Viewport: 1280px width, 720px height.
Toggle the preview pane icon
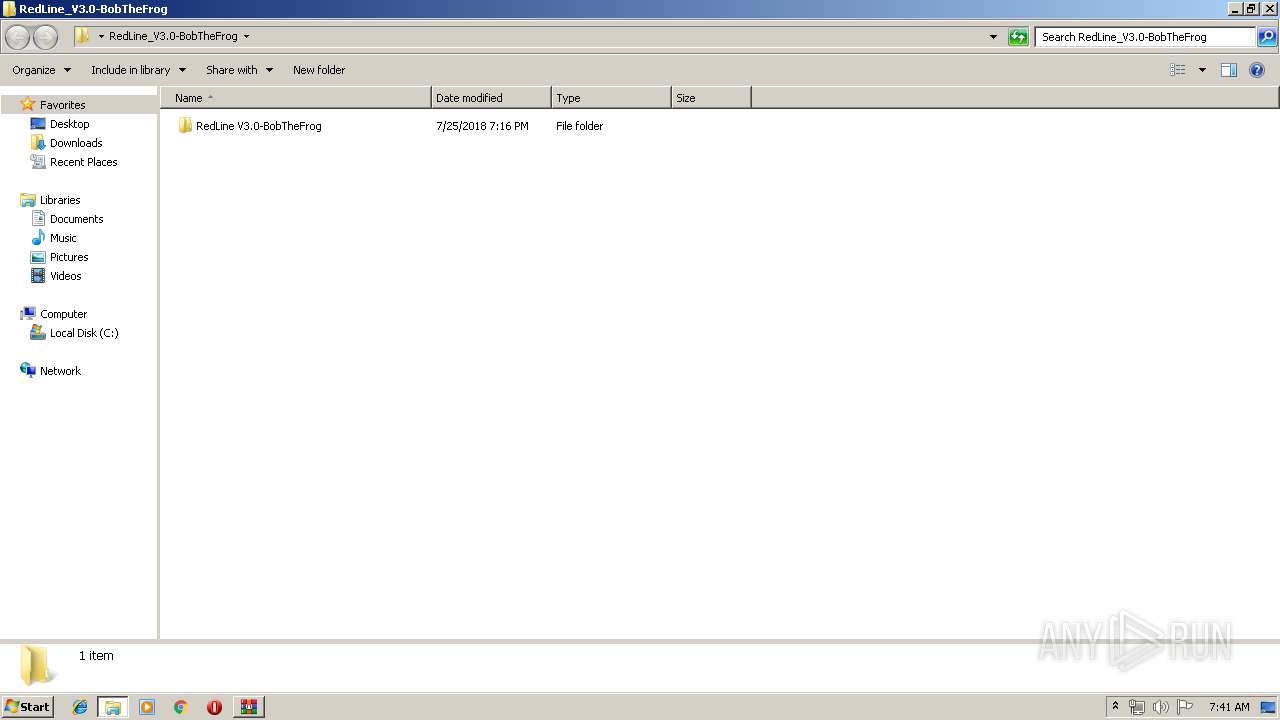[1229, 70]
